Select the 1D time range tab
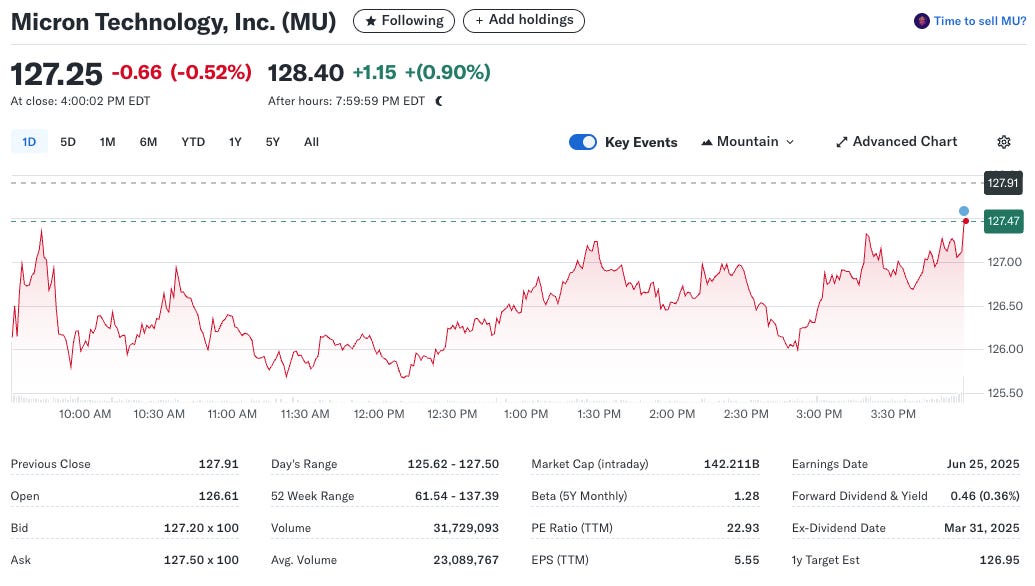The width and height of the screenshot is (1035, 586). 29,142
